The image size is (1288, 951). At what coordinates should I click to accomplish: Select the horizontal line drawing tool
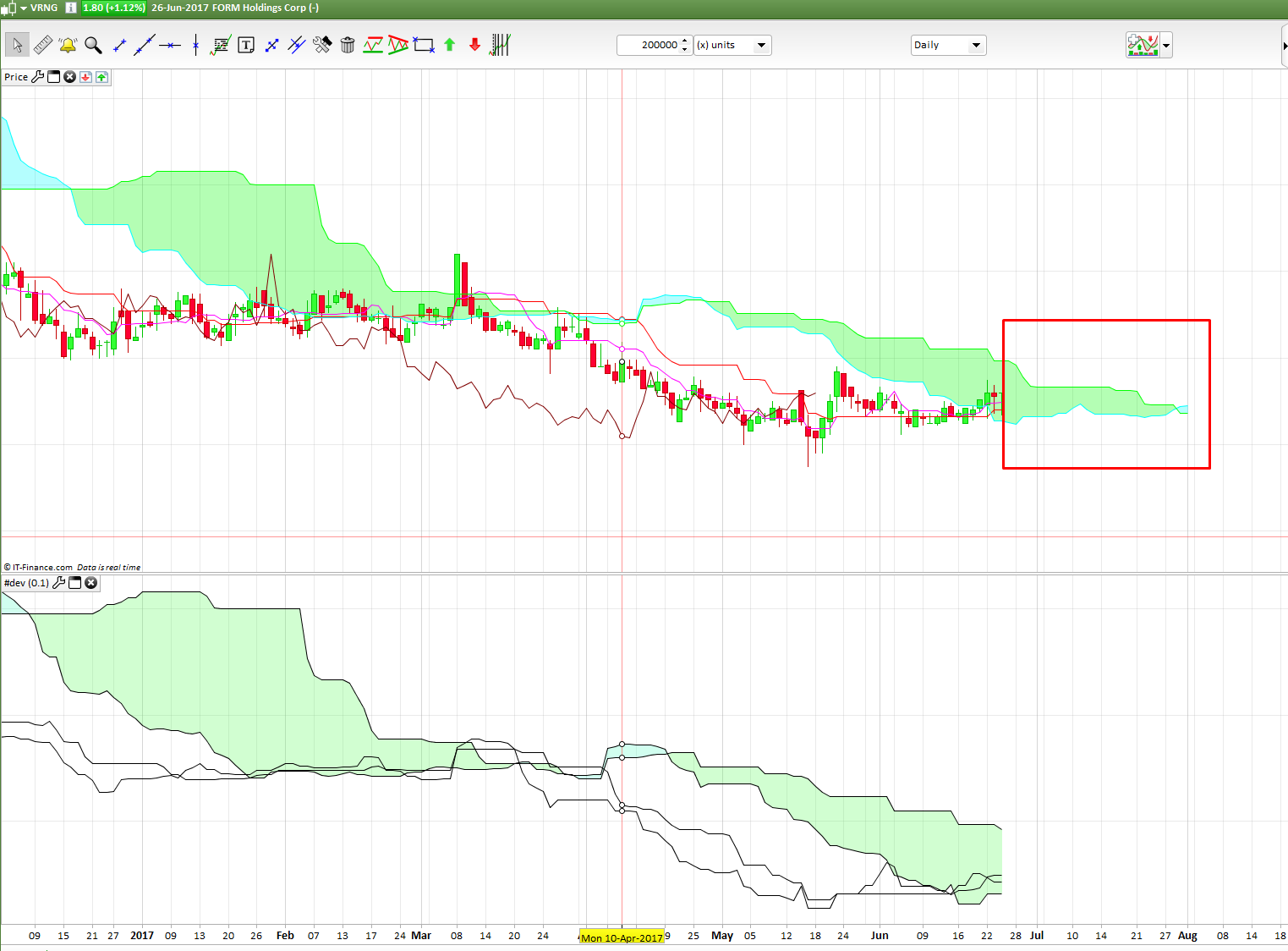(x=170, y=45)
